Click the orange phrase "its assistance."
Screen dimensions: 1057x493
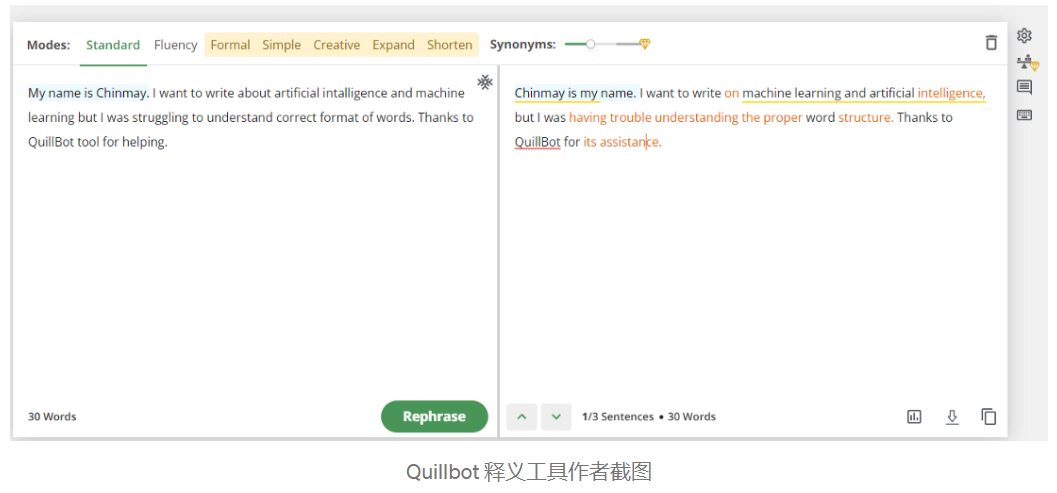click(x=622, y=142)
